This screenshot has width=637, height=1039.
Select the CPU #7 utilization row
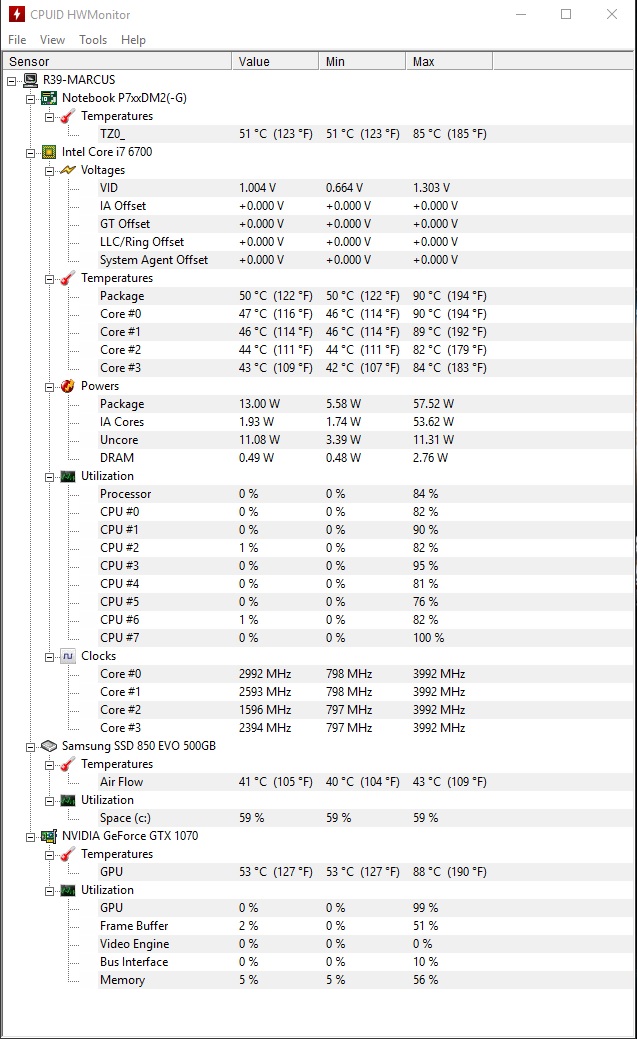click(365, 638)
